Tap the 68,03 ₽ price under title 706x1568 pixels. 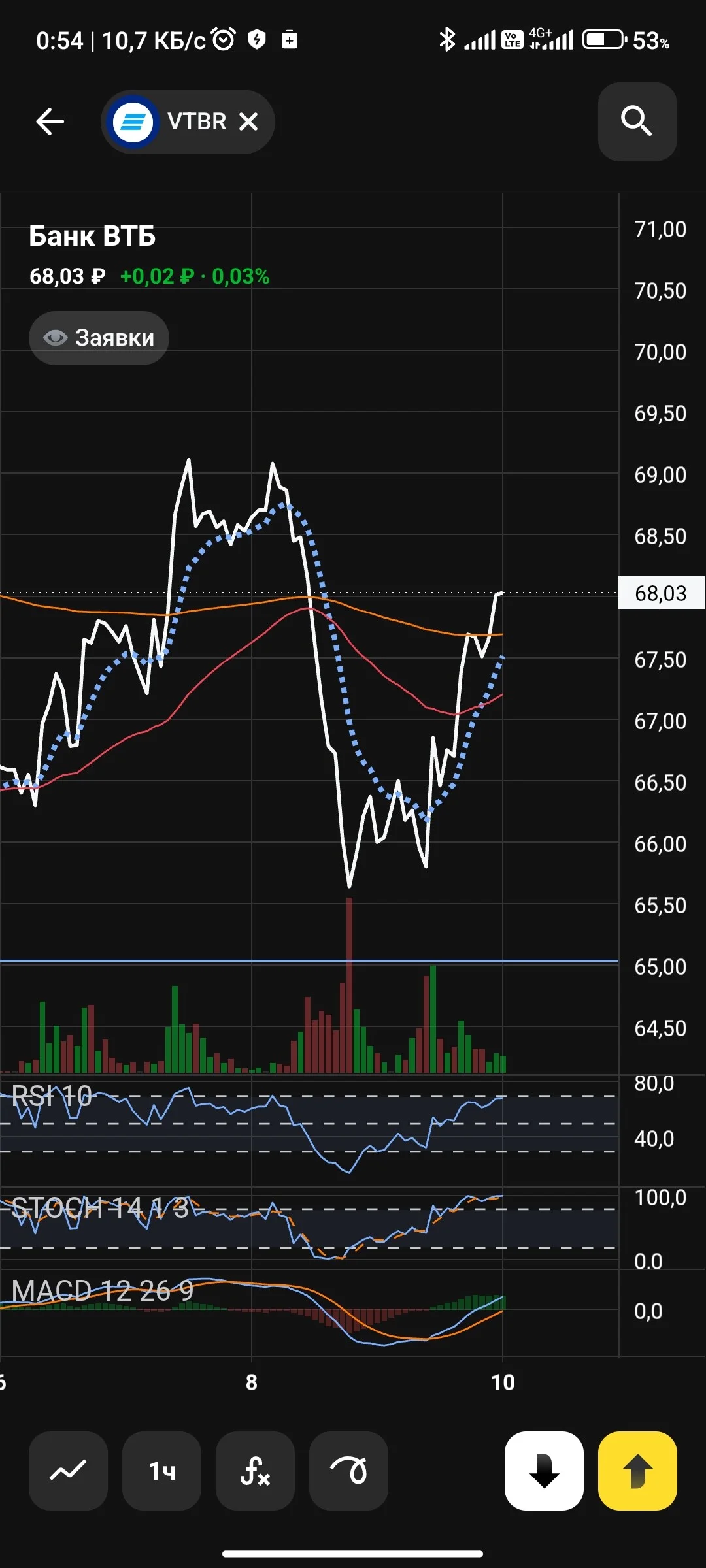pyautogui.click(x=67, y=276)
